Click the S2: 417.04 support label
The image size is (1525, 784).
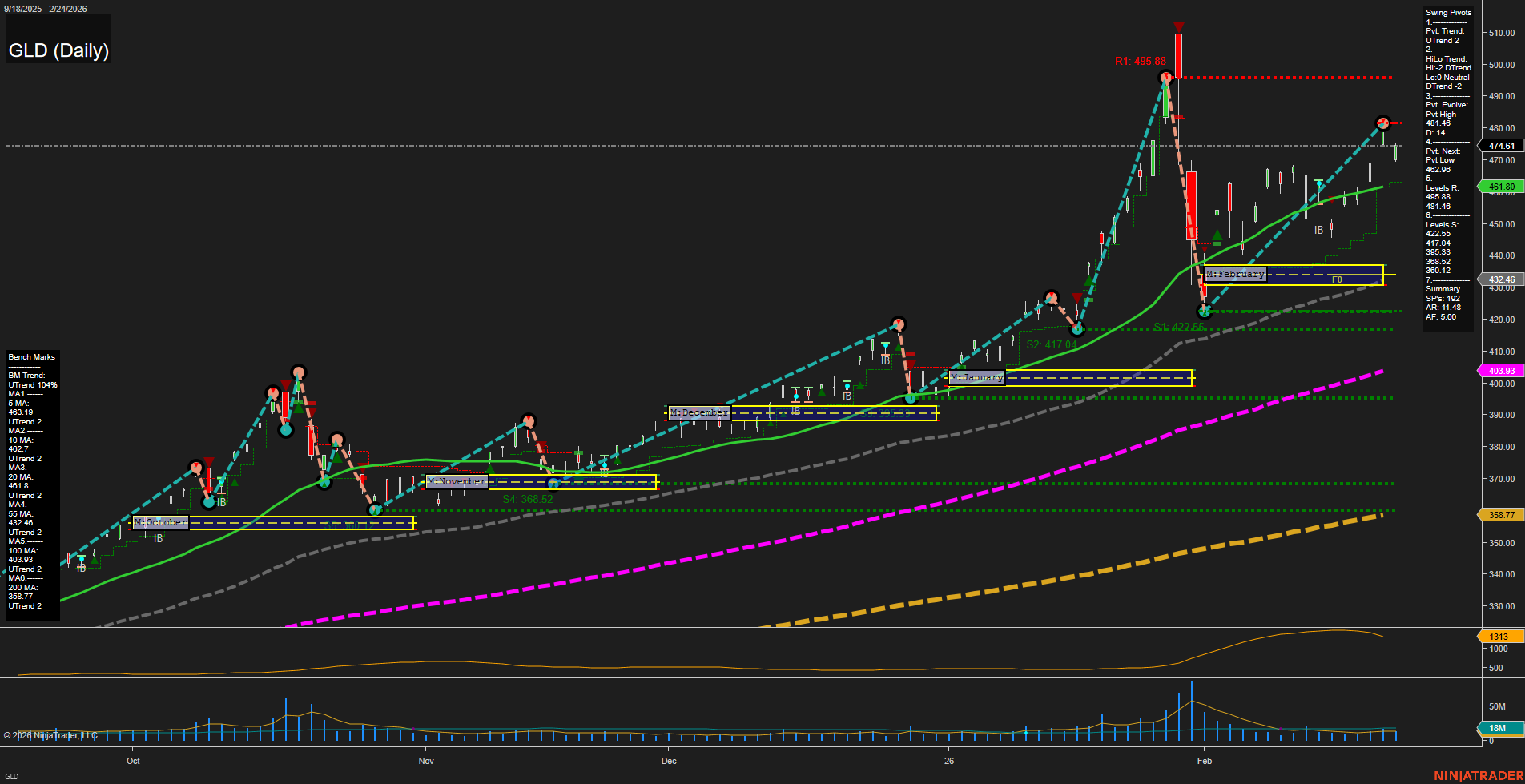(1051, 344)
